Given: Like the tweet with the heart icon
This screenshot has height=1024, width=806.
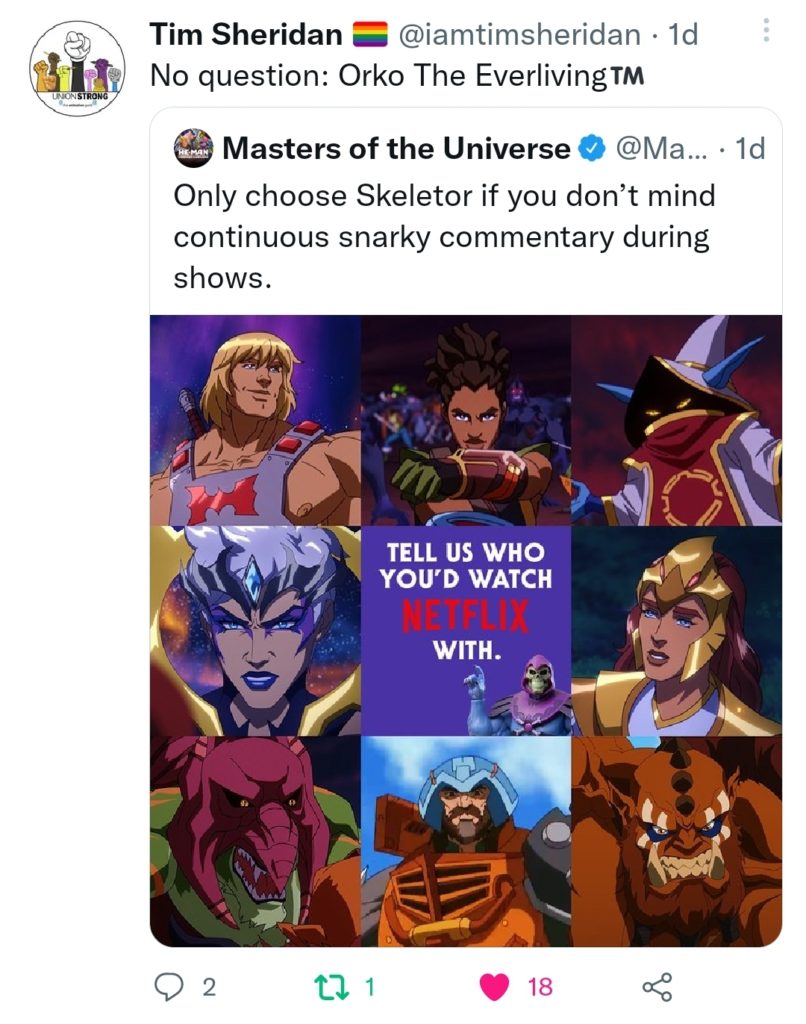Looking at the screenshot, I should pos(494,987).
